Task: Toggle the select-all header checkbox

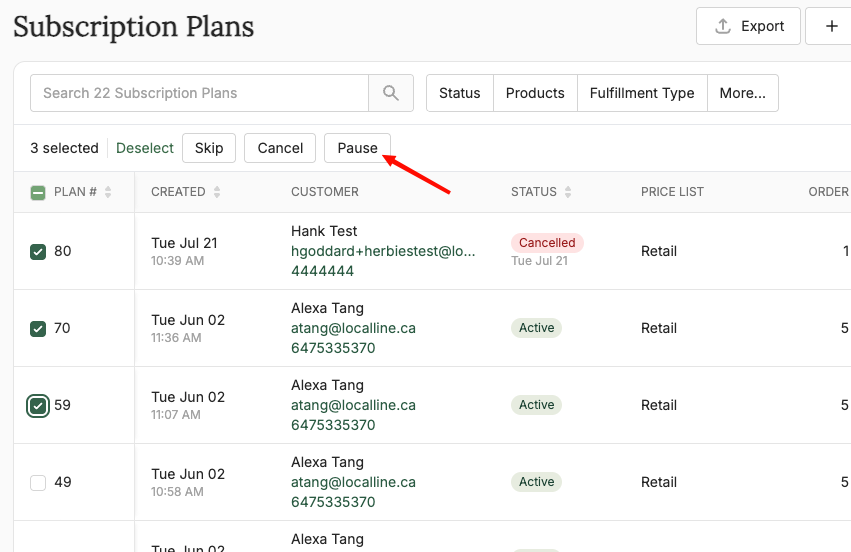Action: (x=38, y=192)
